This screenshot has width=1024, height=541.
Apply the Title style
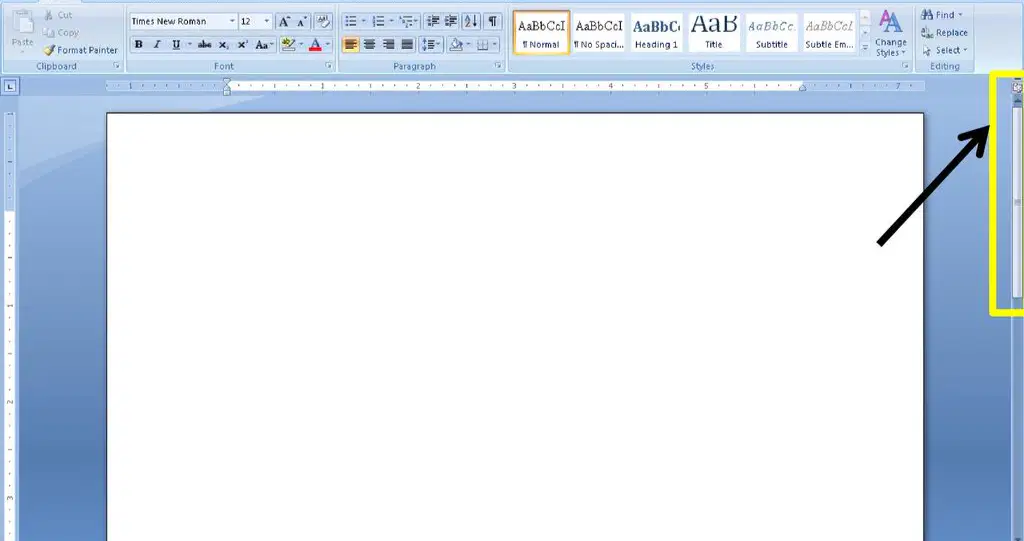714,32
